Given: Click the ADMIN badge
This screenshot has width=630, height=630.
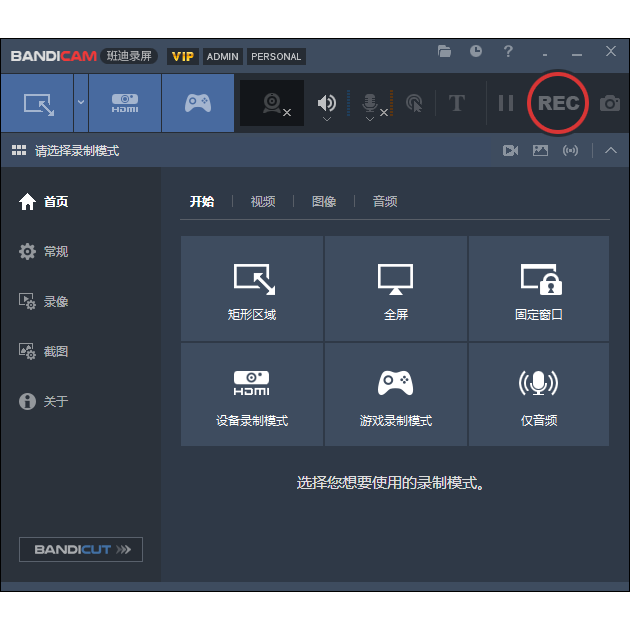Looking at the screenshot, I should (x=223, y=57).
